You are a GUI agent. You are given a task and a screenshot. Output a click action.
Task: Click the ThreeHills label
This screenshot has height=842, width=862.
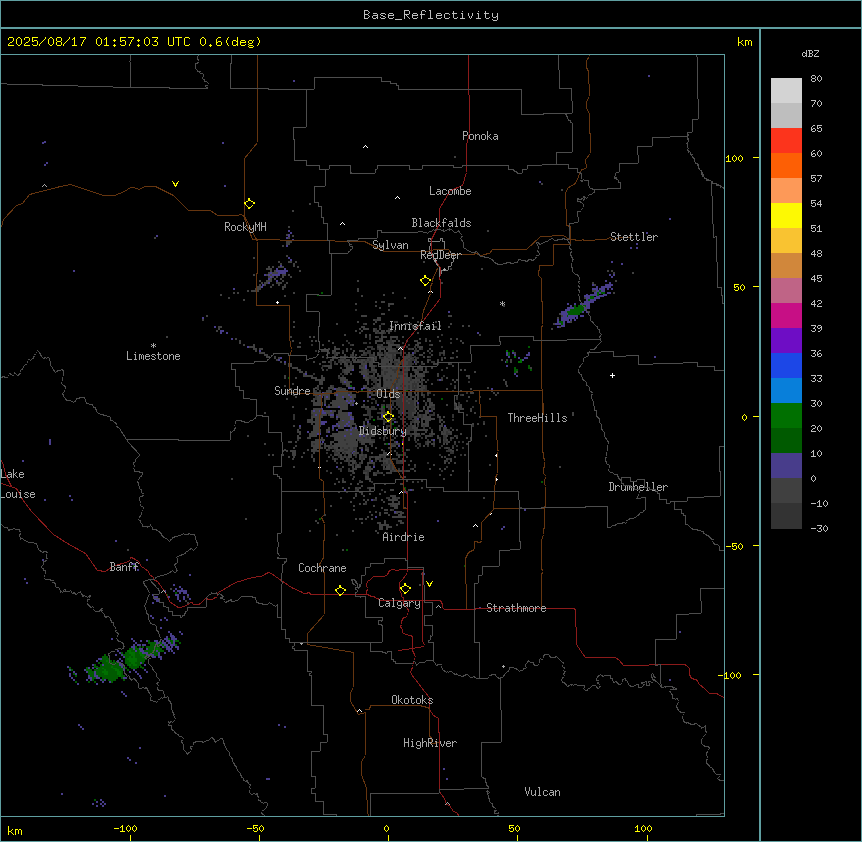tap(537, 418)
